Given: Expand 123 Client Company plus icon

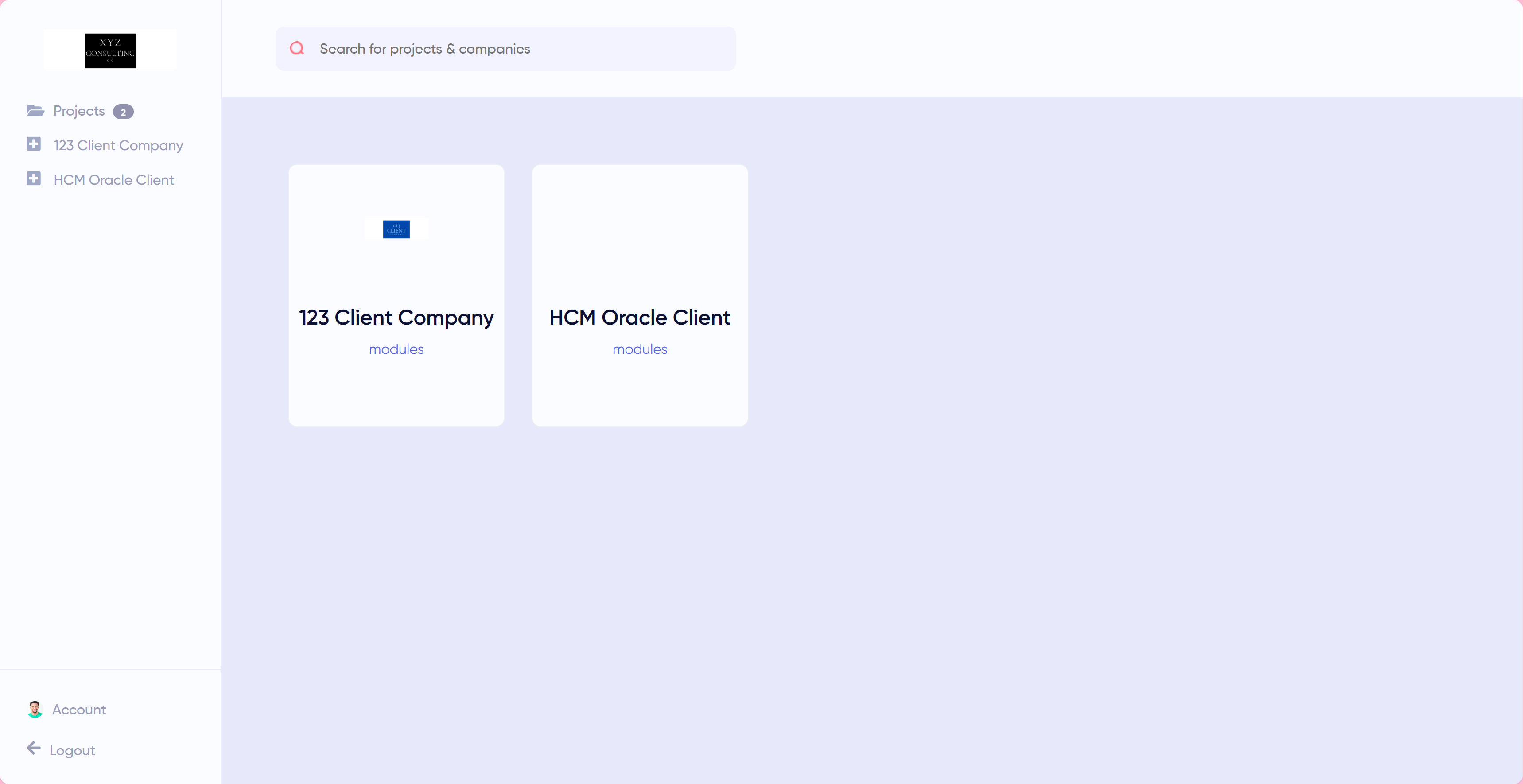Looking at the screenshot, I should point(34,144).
